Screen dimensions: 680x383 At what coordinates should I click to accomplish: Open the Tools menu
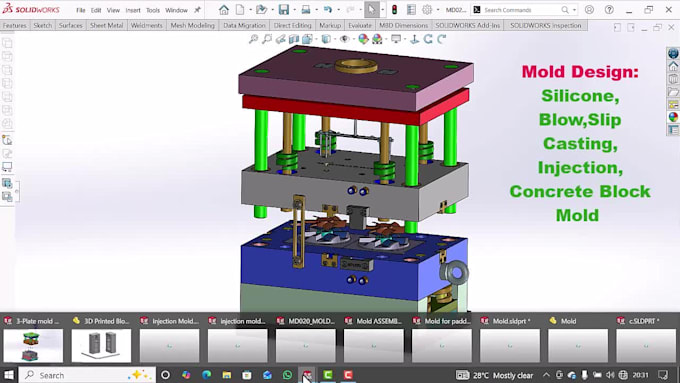click(x=153, y=10)
